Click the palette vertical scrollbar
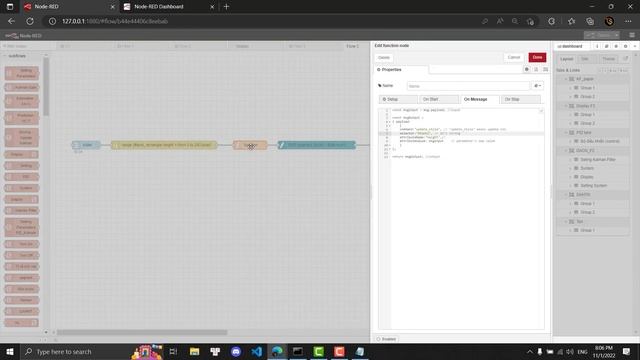This screenshot has width=640, height=360. pyautogui.click(x=46, y=87)
